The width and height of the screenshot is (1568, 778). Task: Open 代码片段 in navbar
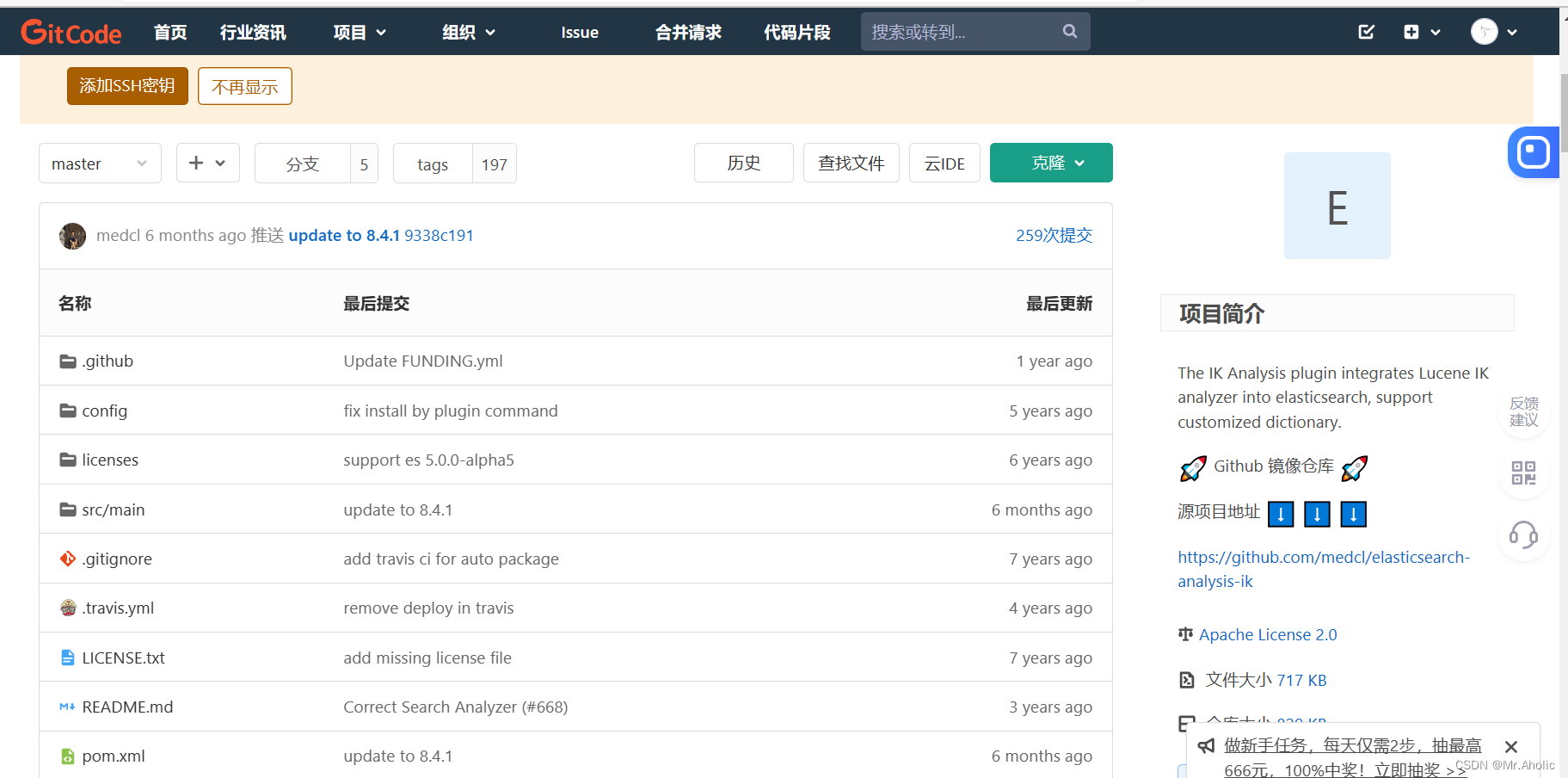tap(797, 32)
